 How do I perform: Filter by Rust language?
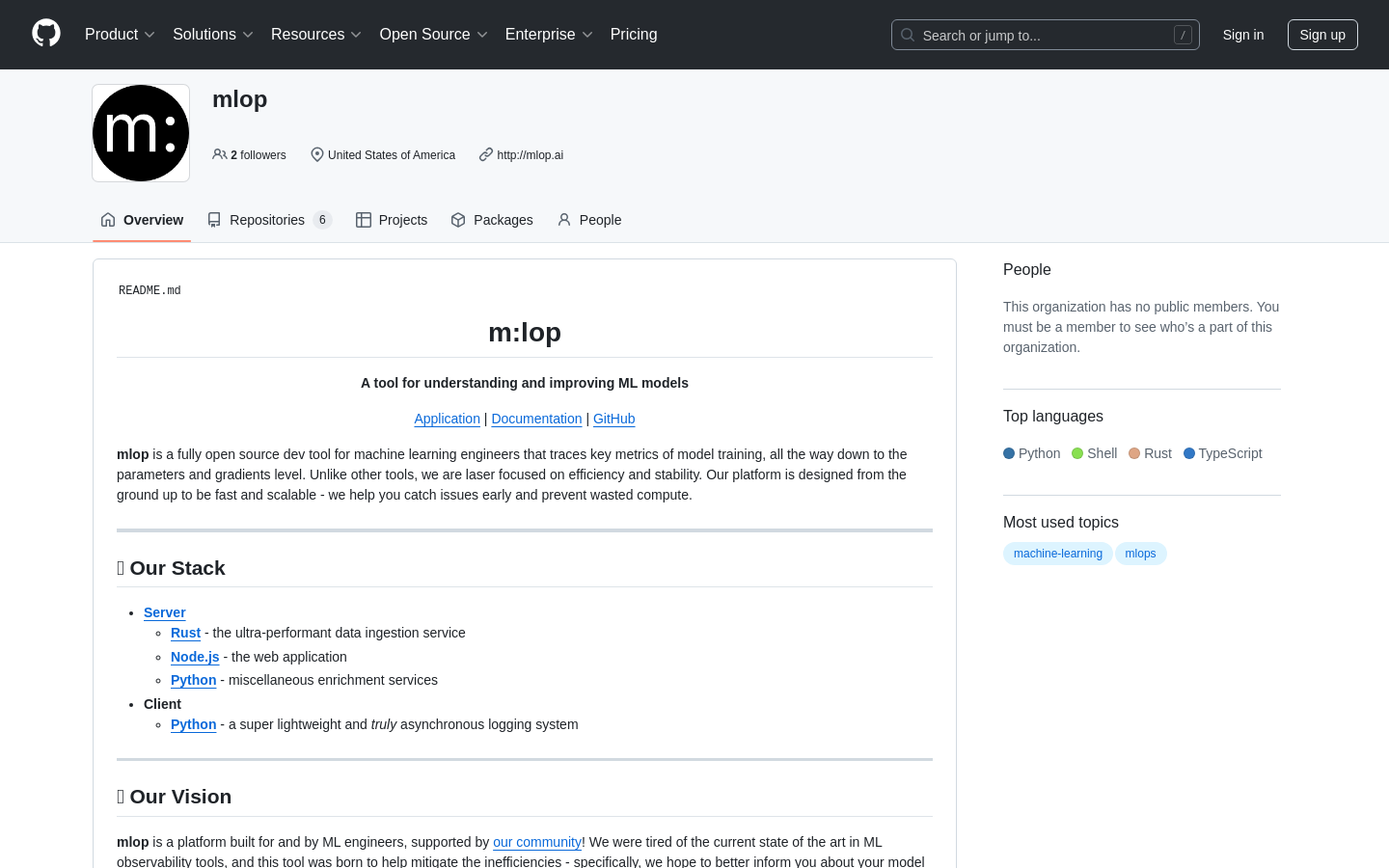[1151, 453]
